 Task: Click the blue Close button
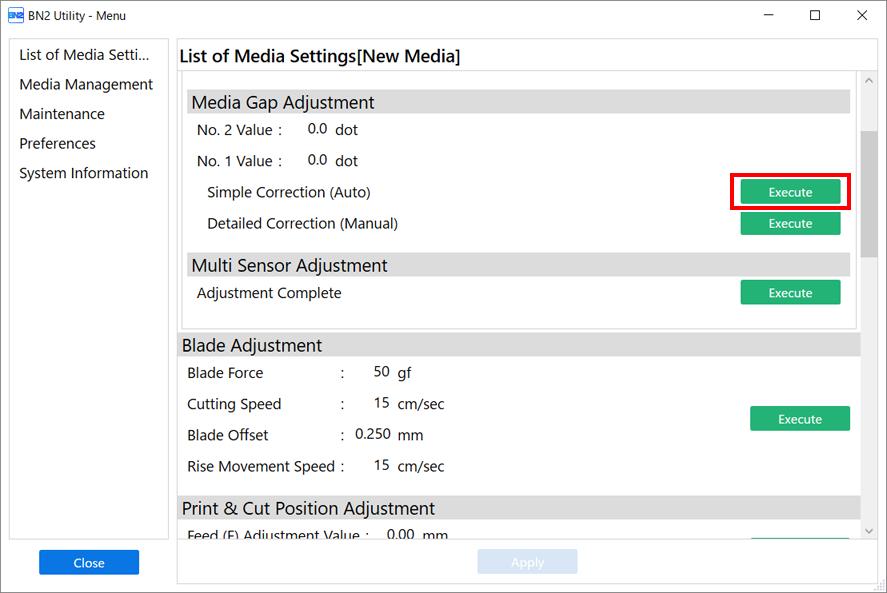89,562
